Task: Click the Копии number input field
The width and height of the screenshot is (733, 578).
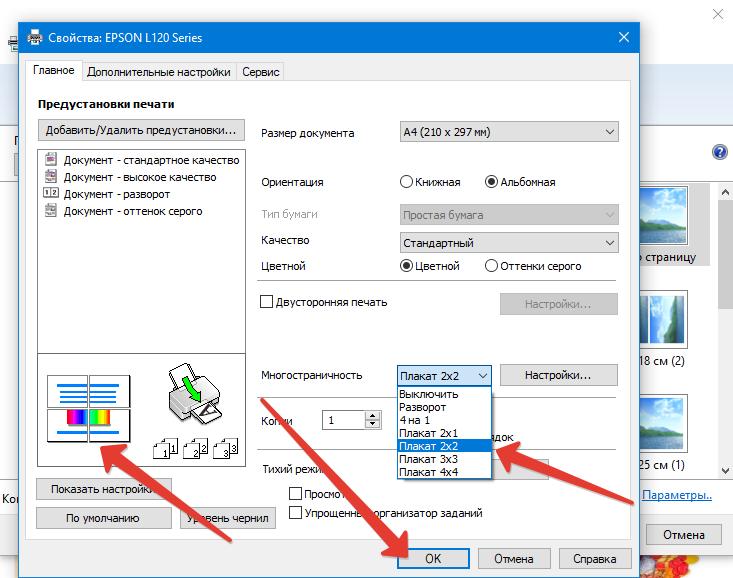Action: [x=343, y=420]
